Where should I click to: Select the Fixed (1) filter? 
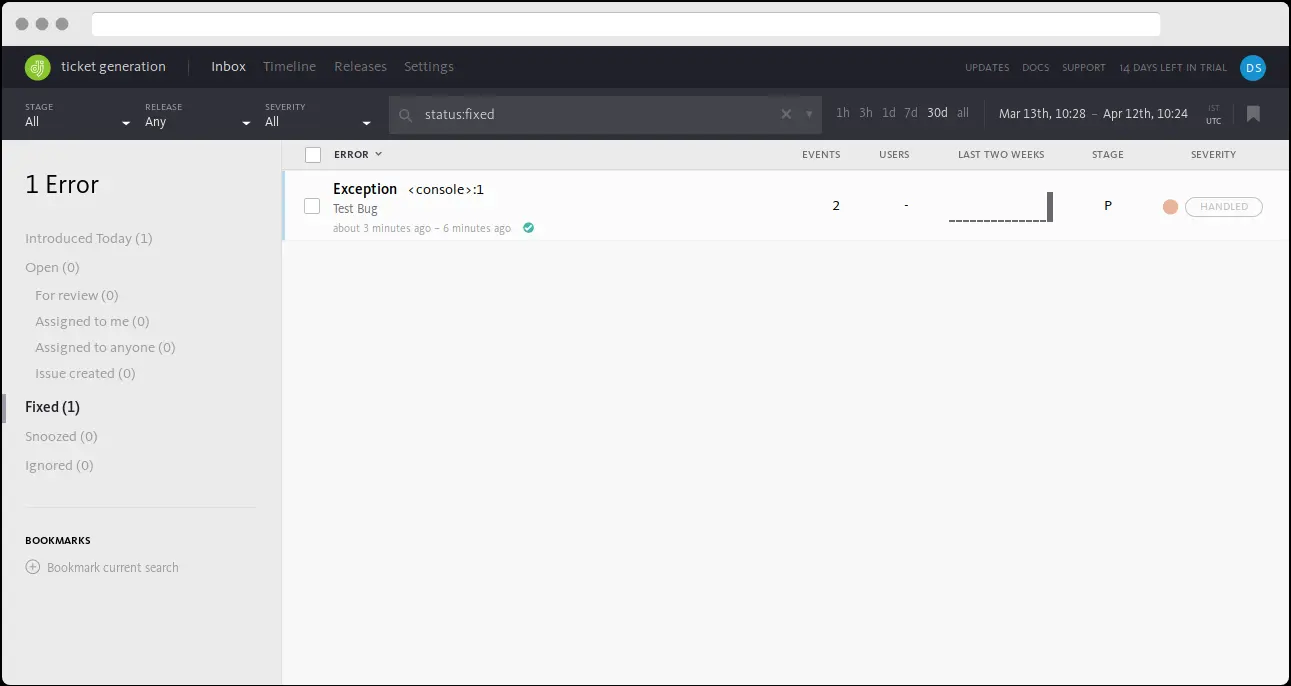click(x=52, y=407)
